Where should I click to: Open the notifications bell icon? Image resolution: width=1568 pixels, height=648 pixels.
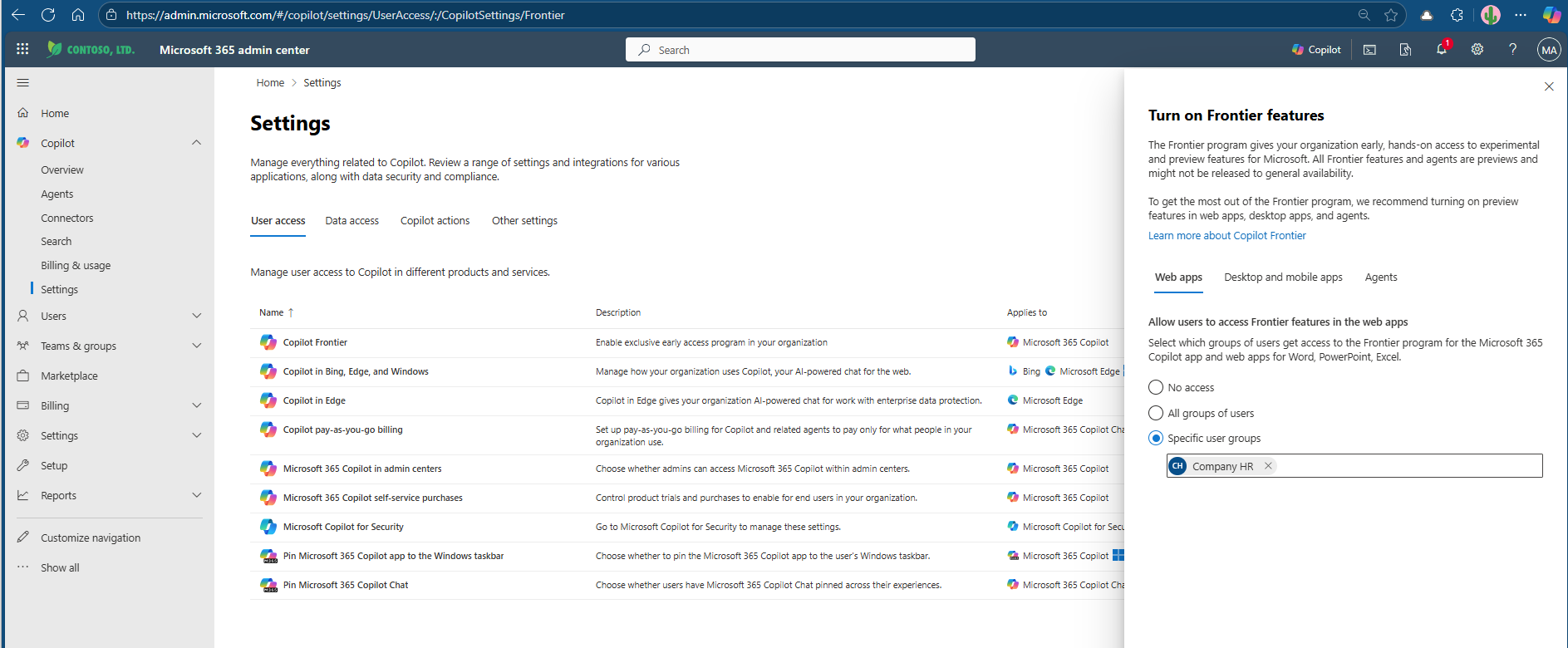[x=1442, y=50]
